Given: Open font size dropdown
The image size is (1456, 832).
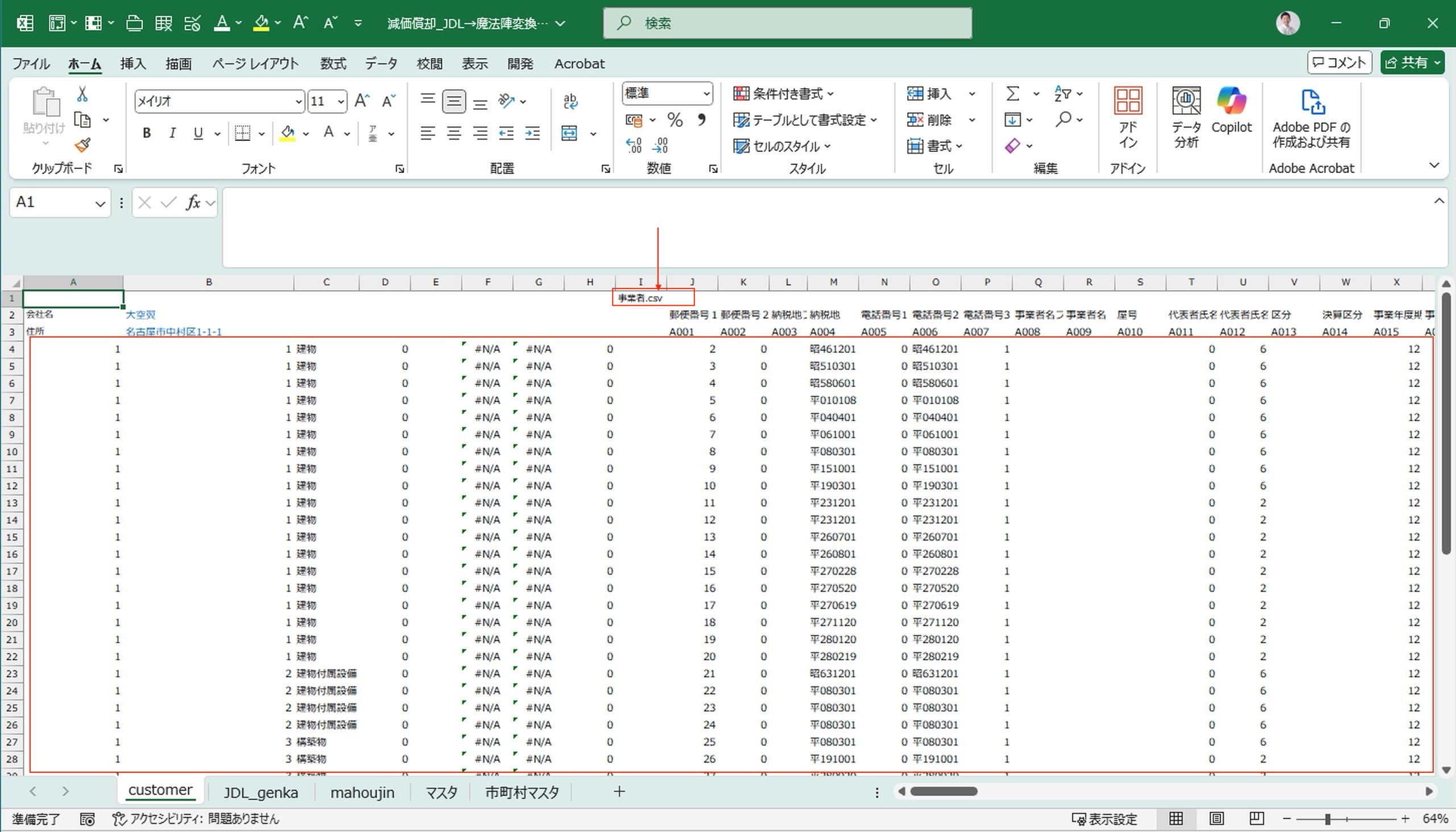Looking at the screenshot, I should (341, 102).
